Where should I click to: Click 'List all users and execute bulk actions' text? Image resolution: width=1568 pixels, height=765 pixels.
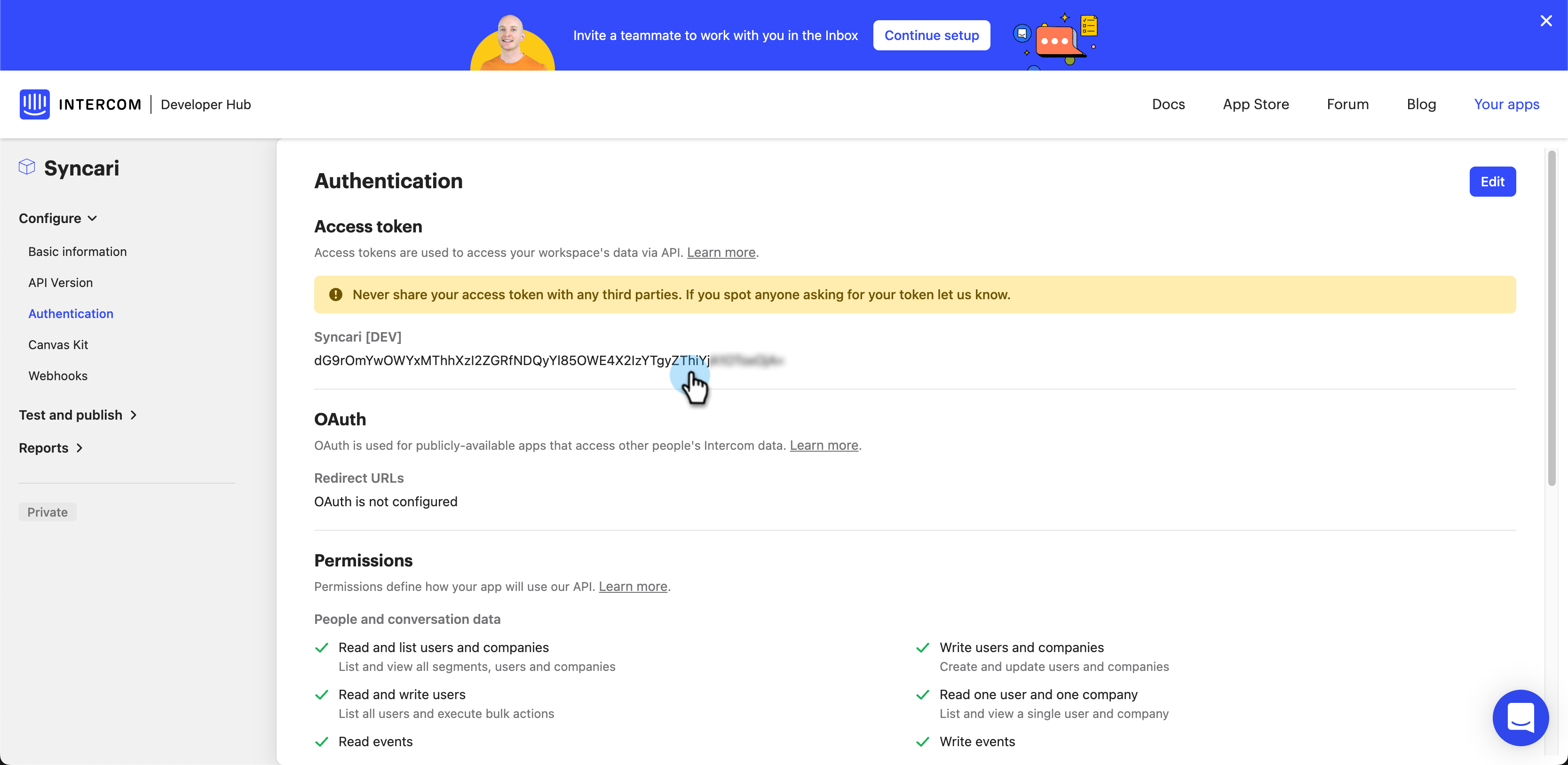click(x=446, y=713)
